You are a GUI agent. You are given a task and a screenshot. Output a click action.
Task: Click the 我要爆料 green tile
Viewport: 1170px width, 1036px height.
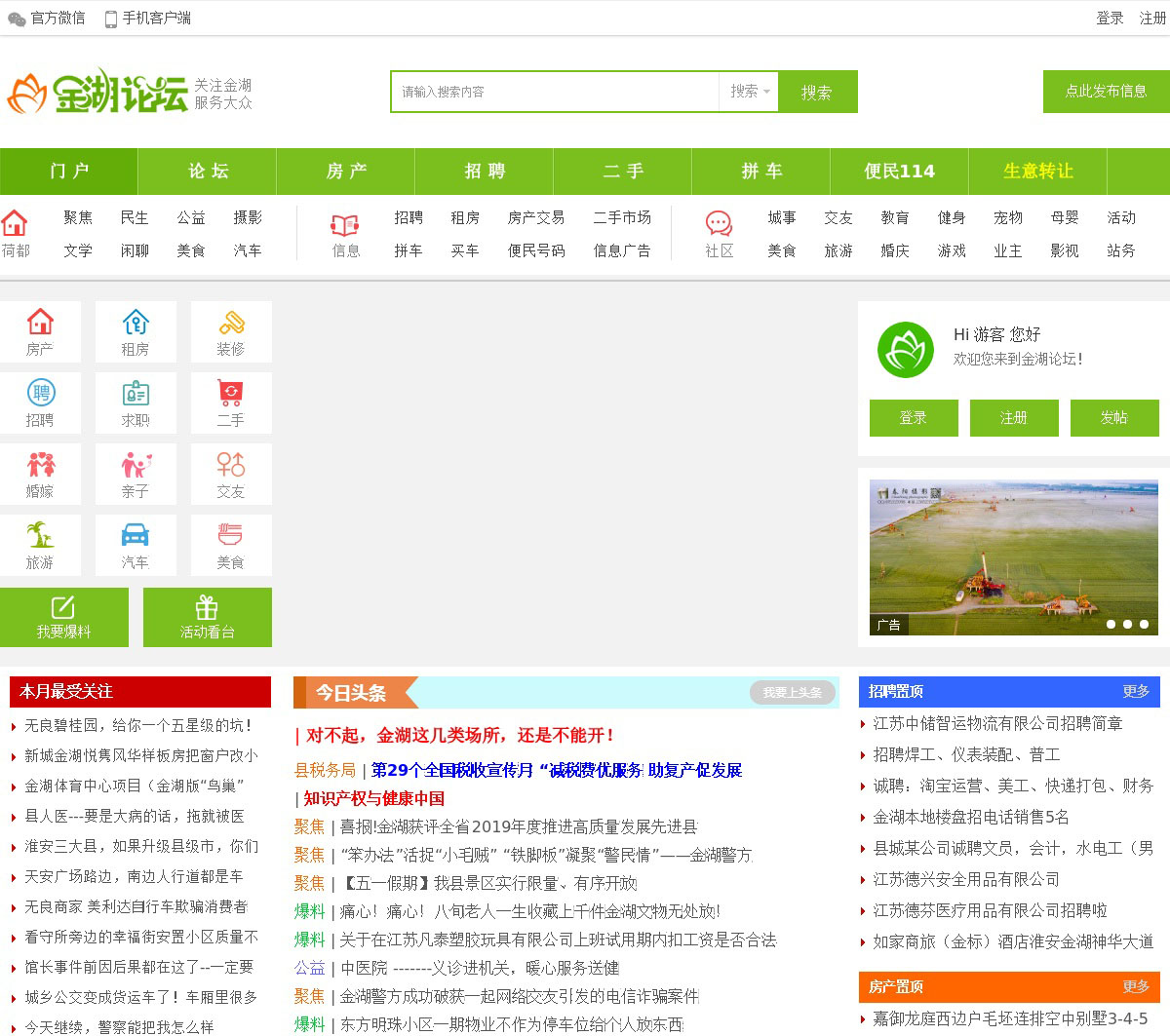64,617
